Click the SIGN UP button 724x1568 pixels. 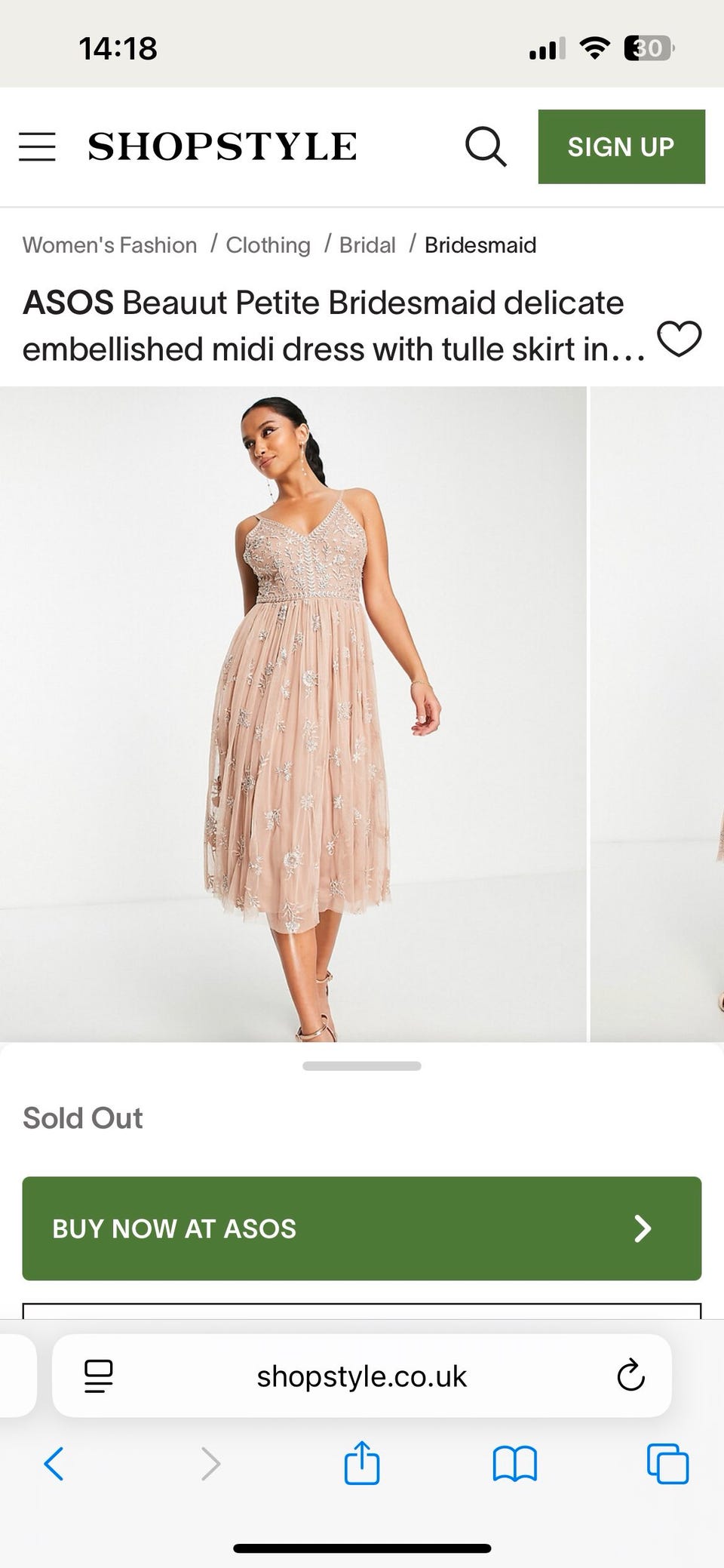click(621, 146)
